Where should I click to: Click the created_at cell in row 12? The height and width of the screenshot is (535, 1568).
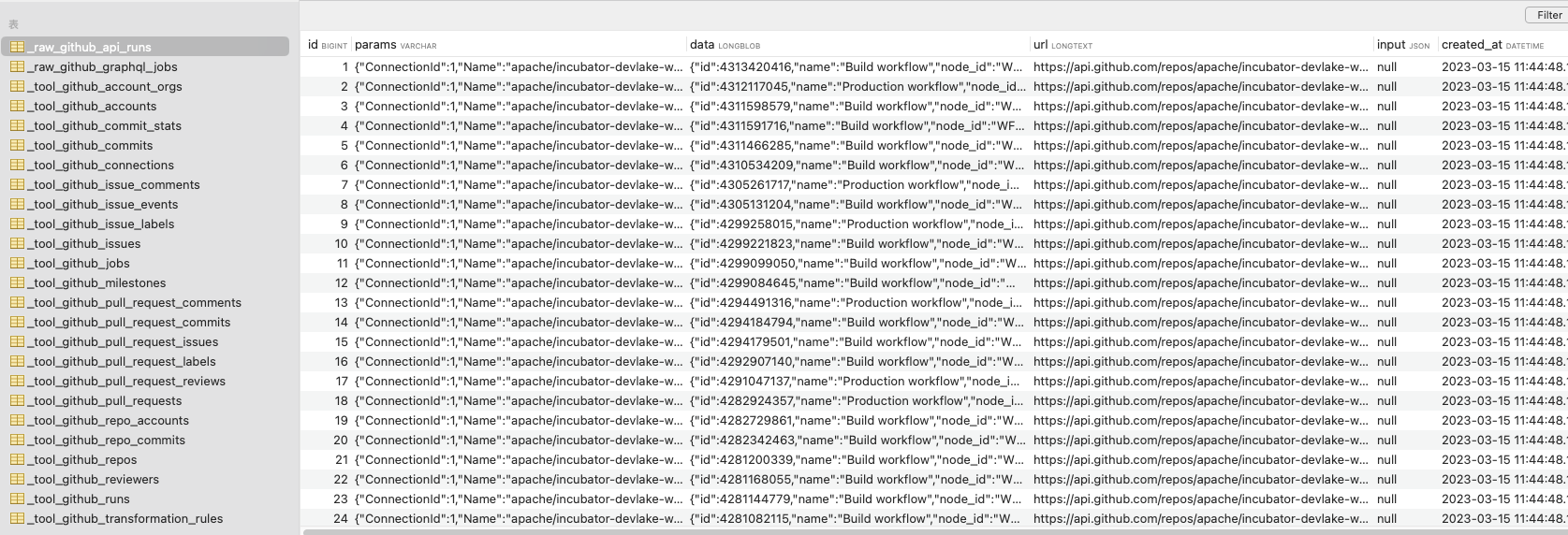(1503, 282)
